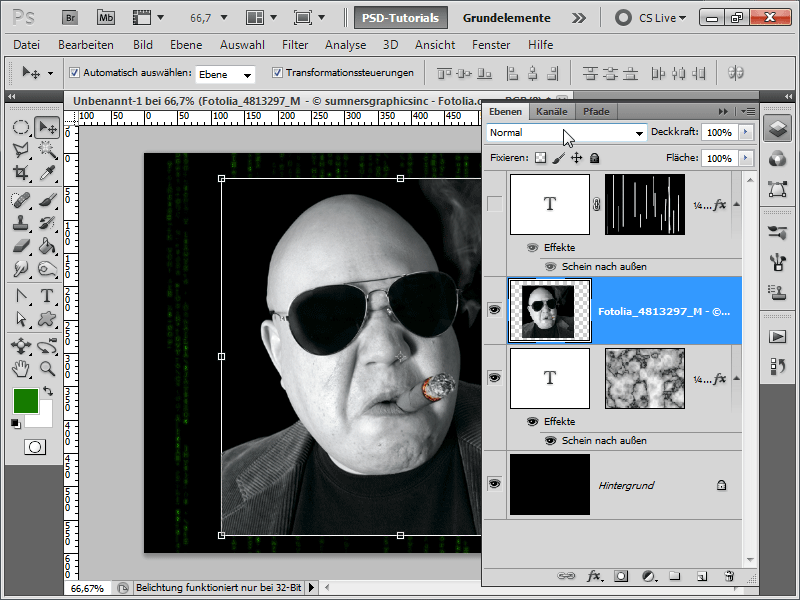The height and width of the screenshot is (600, 800).
Task: Select the Clone Stamp tool
Action: click(x=20, y=223)
